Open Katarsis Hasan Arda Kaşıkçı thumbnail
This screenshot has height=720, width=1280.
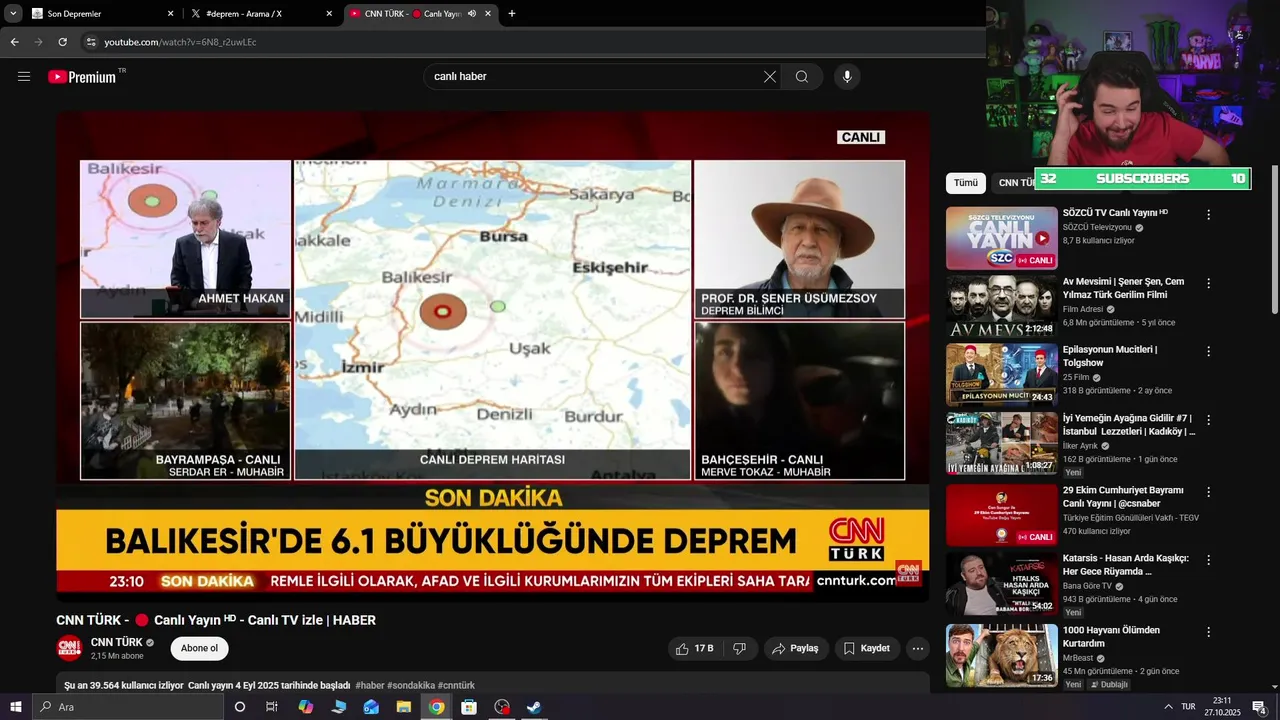[1002, 584]
